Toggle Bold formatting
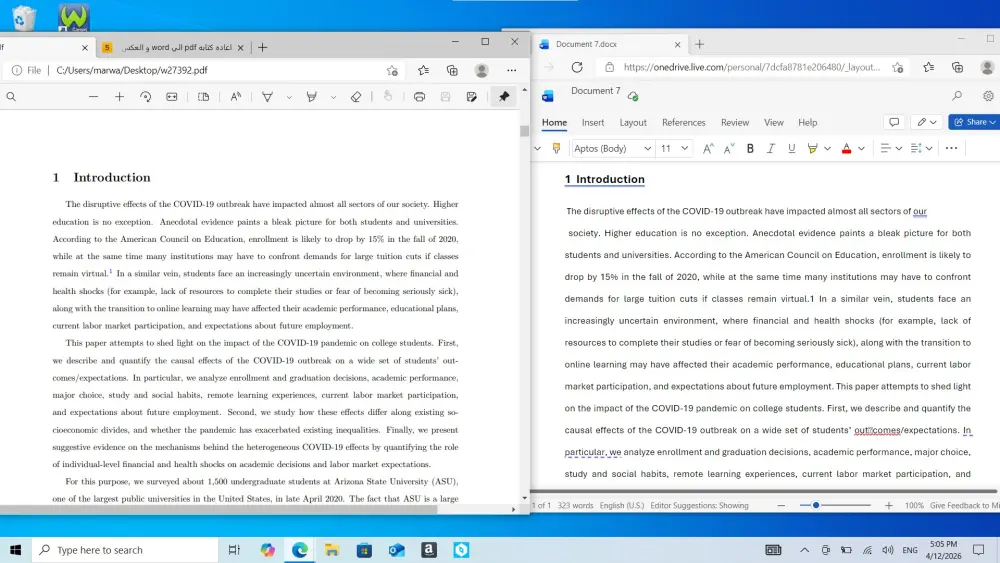The height and width of the screenshot is (563, 1000). pyautogui.click(x=750, y=149)
